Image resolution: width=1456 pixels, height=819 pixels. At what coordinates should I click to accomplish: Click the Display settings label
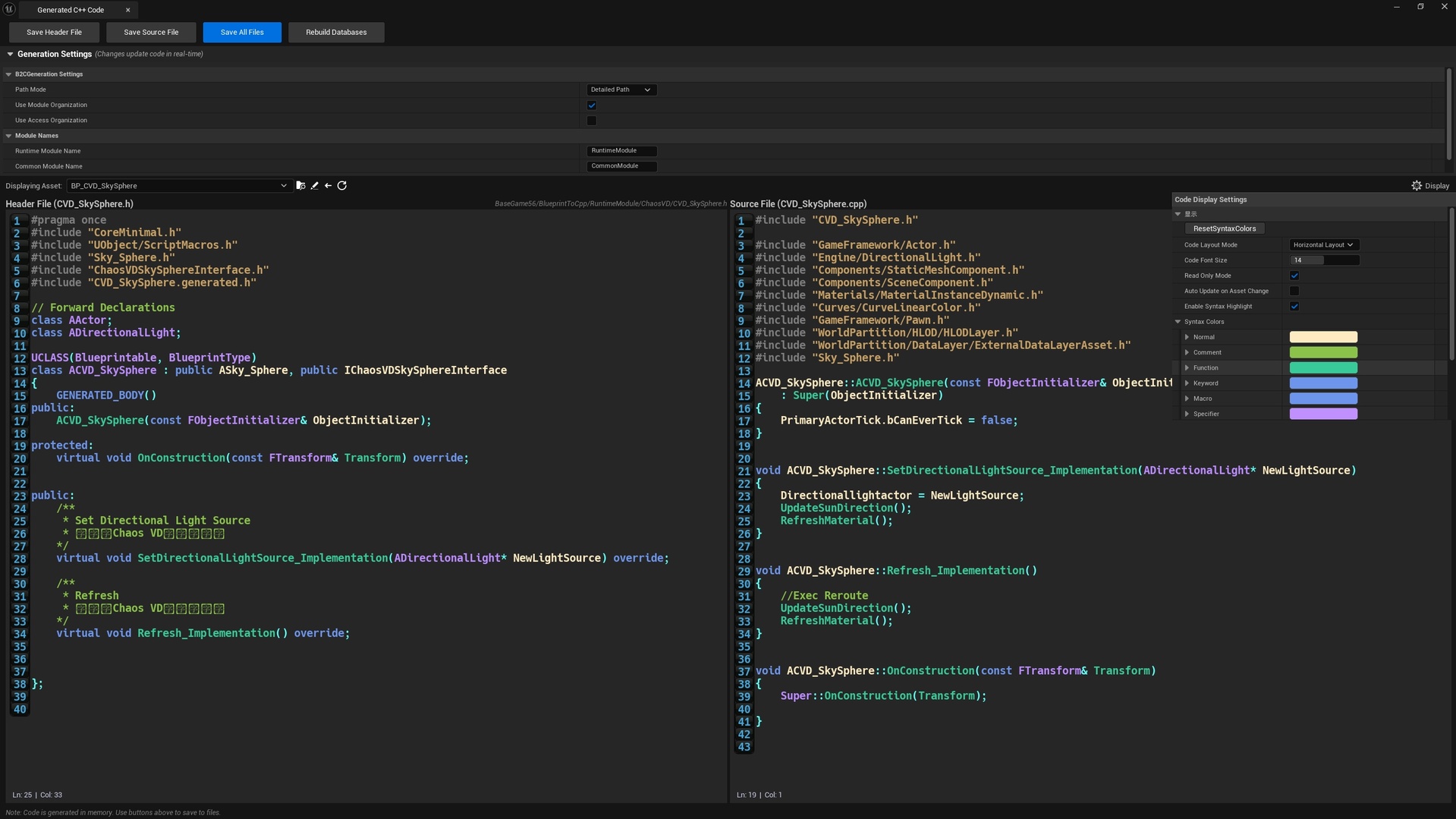[x=1437, y=186]
